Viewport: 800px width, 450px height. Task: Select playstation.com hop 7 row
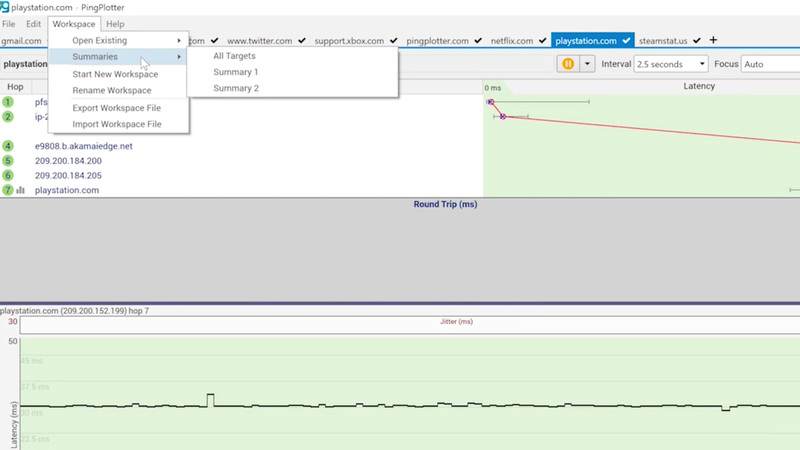coord(67,190)
